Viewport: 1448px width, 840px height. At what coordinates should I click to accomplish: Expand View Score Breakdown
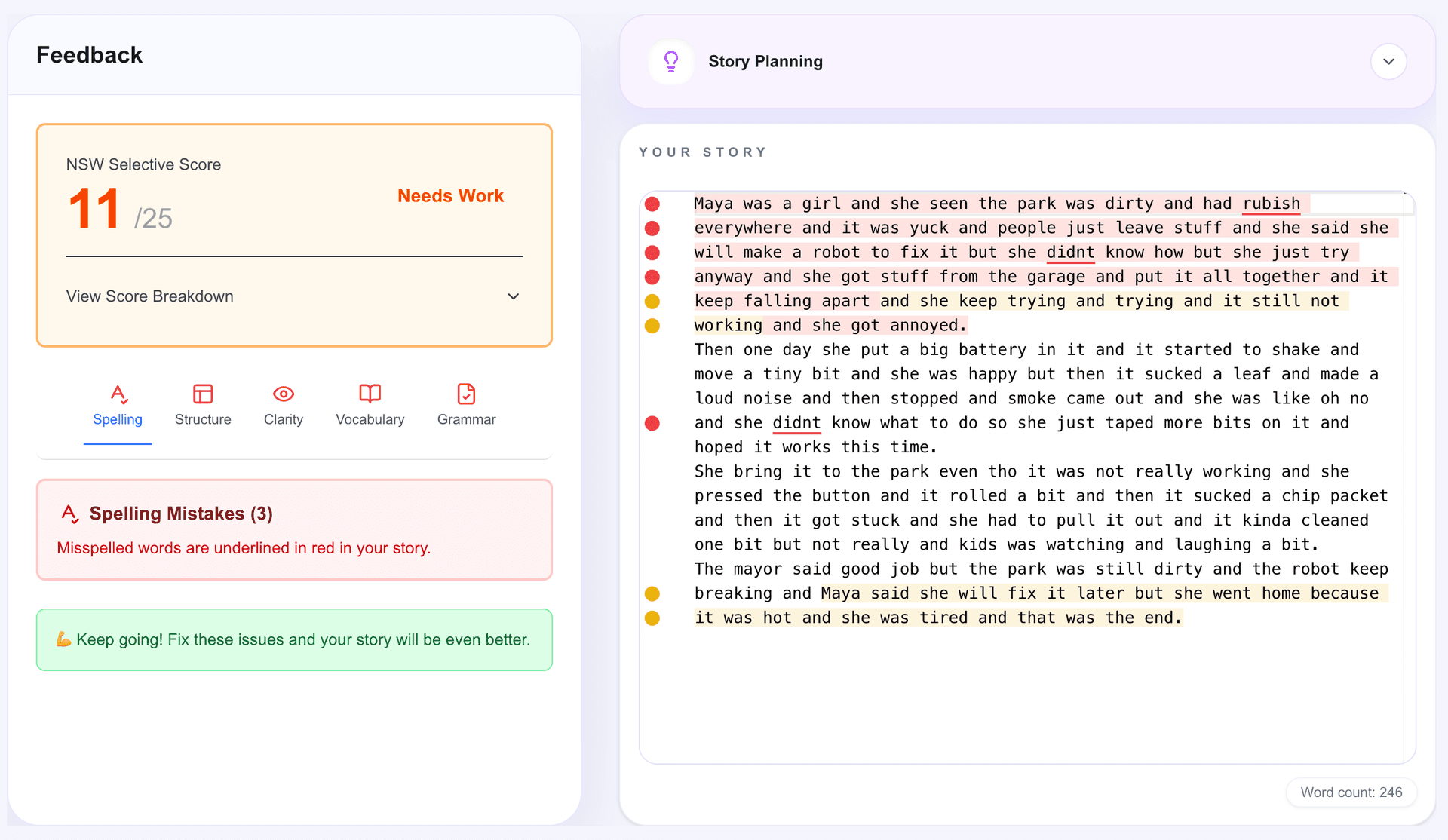point(149,296)
